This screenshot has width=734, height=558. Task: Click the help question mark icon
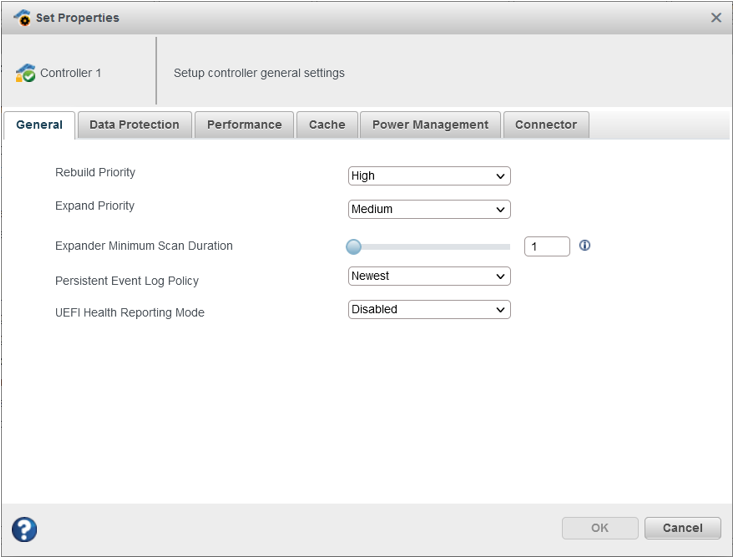[x=25, y=529]
